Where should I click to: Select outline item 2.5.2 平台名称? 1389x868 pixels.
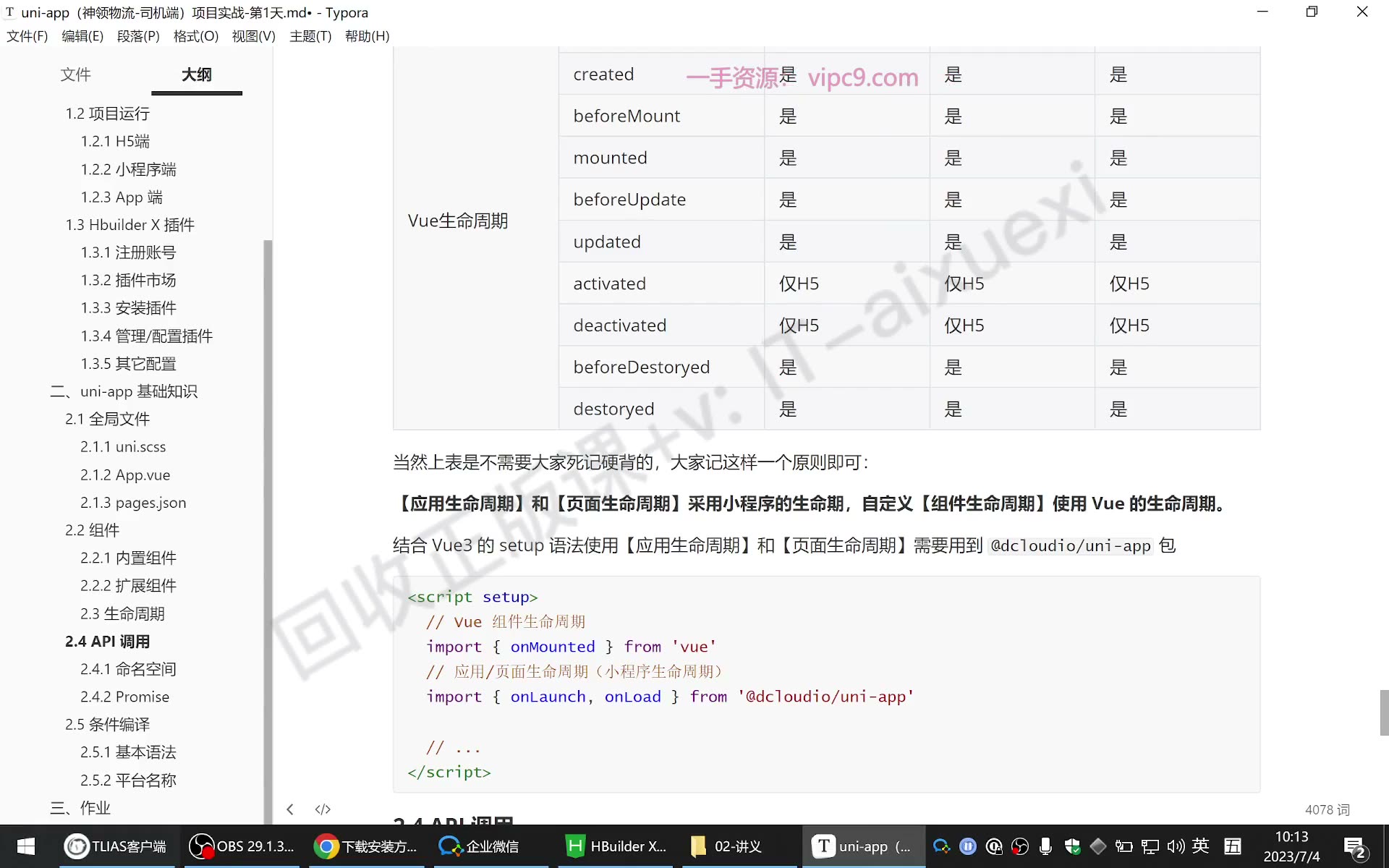pos(128,780)
